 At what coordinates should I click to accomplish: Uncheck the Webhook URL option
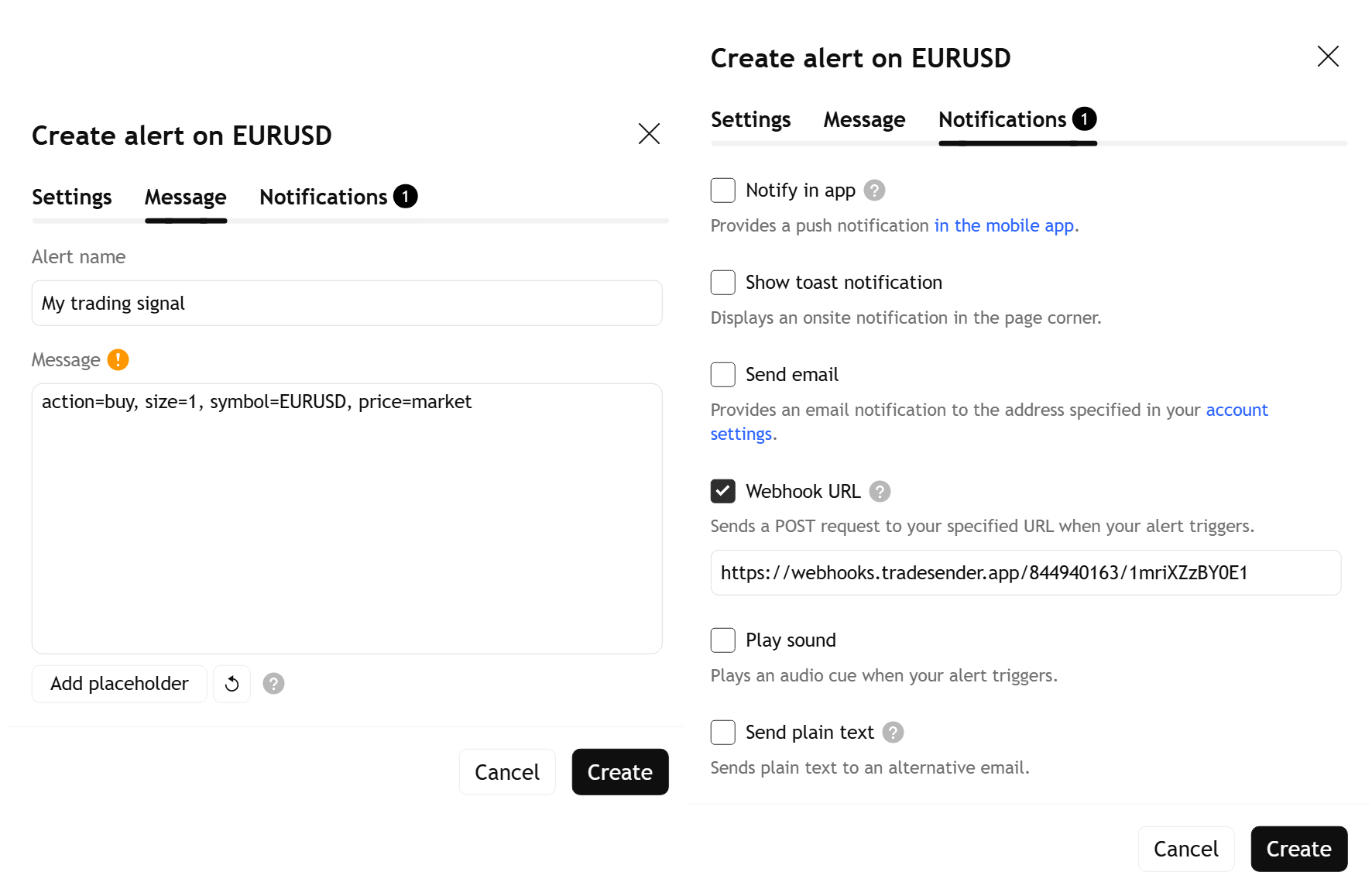(x=722, y=491)
